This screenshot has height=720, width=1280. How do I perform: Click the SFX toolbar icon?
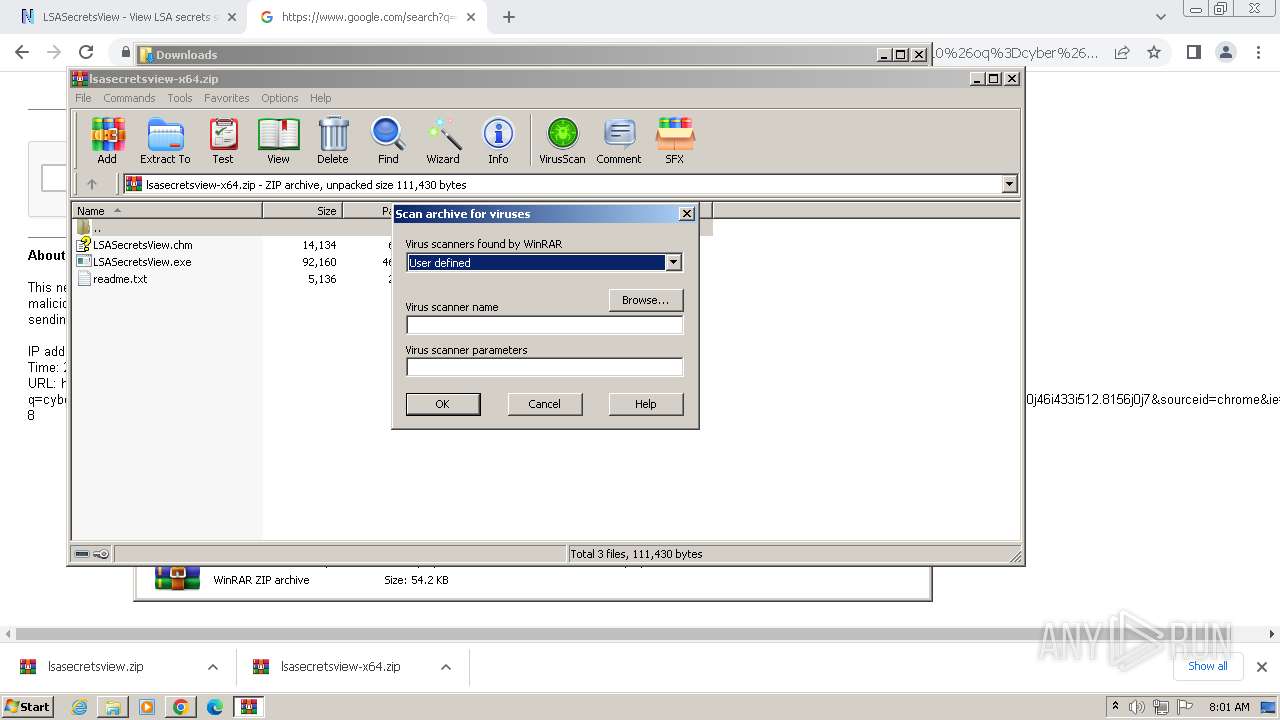(x=675, y=141)
